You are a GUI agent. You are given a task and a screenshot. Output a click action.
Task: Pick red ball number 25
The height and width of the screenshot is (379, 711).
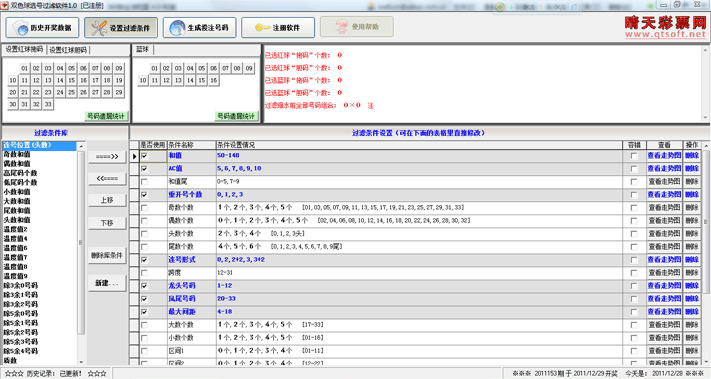pos(72,92)
